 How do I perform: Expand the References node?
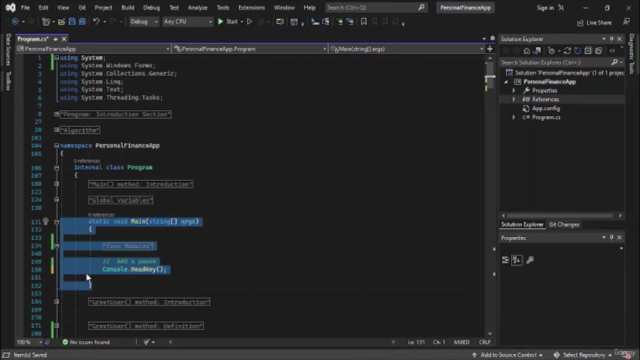click(514, 100)
